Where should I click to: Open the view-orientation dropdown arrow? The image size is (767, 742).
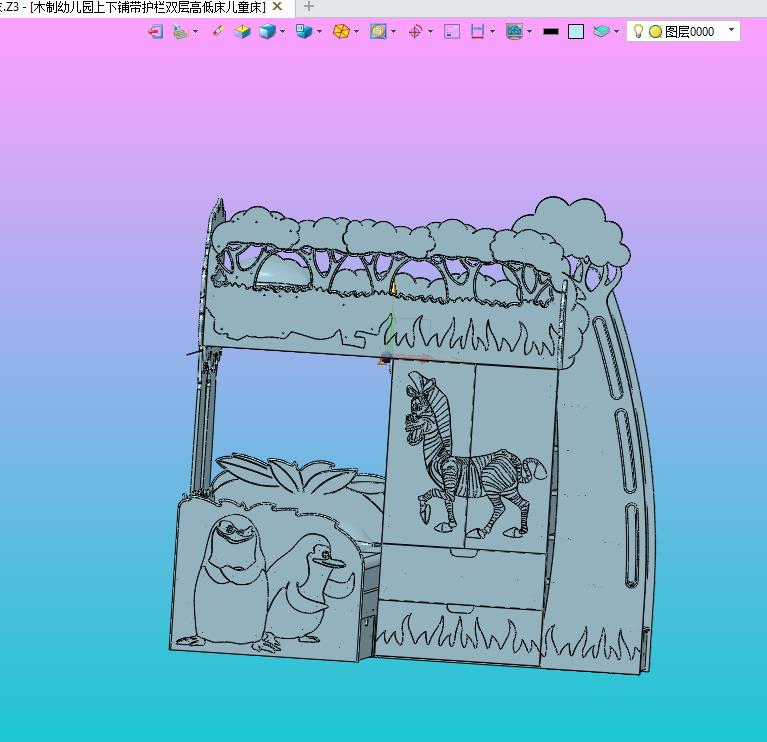(x=319, y=32)
